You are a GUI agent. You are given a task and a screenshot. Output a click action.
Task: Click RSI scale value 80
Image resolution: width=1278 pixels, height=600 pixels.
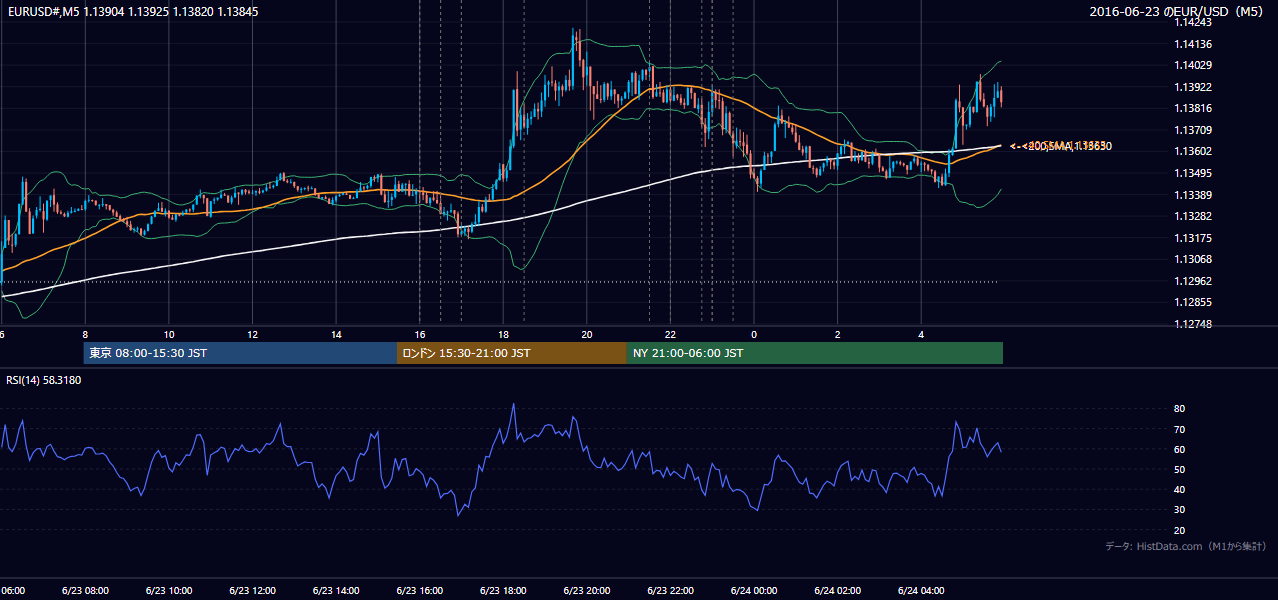[1179, 409]
